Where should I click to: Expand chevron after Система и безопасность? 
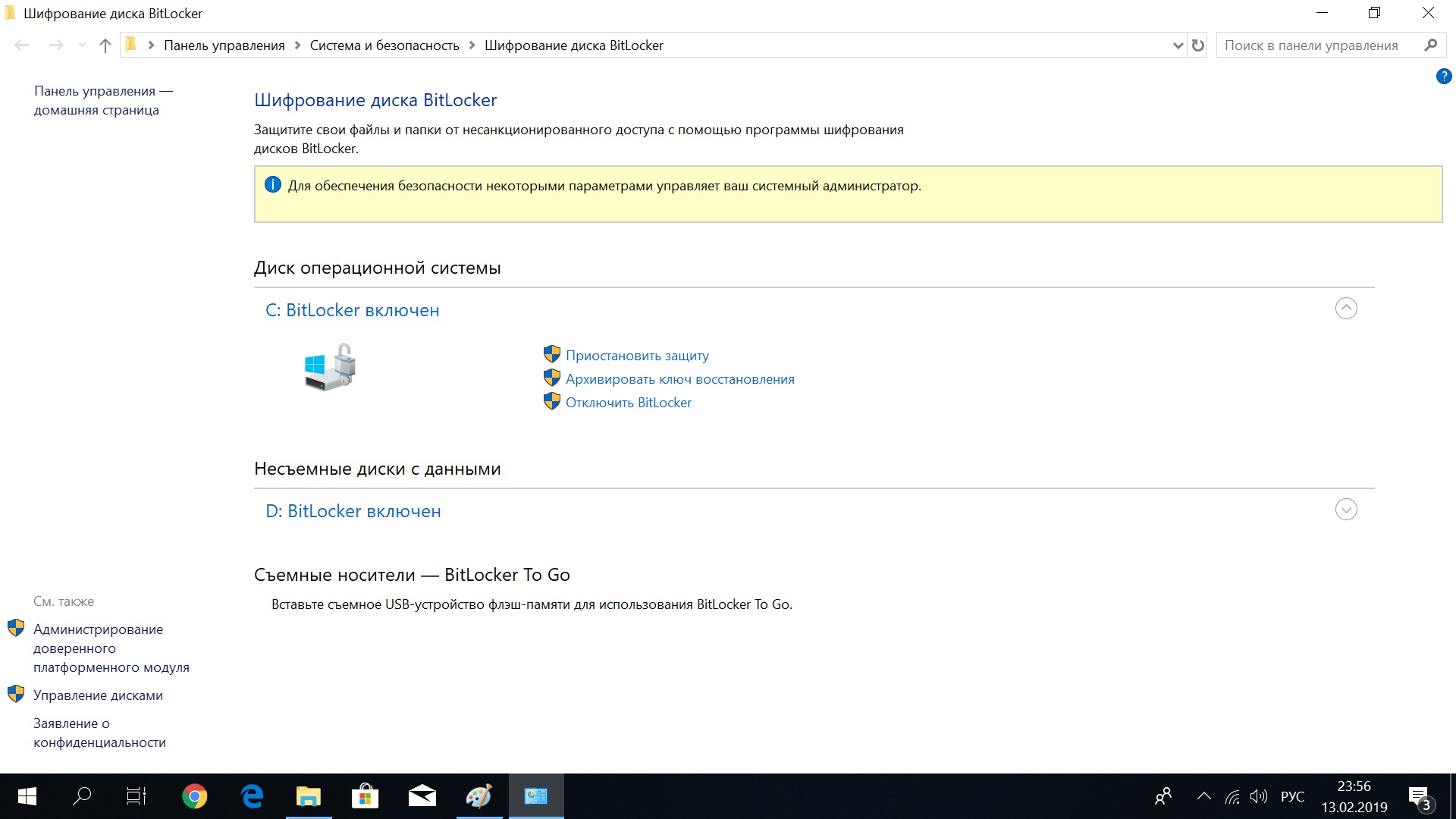point(472,45)
